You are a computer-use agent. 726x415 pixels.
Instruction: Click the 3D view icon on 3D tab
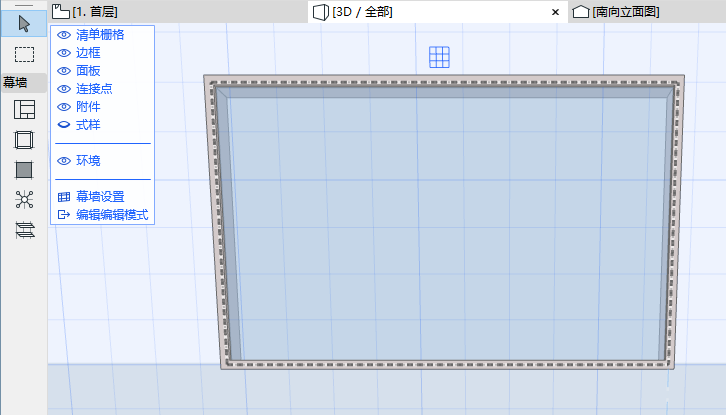pyautogui.click(x=321, y=12)
